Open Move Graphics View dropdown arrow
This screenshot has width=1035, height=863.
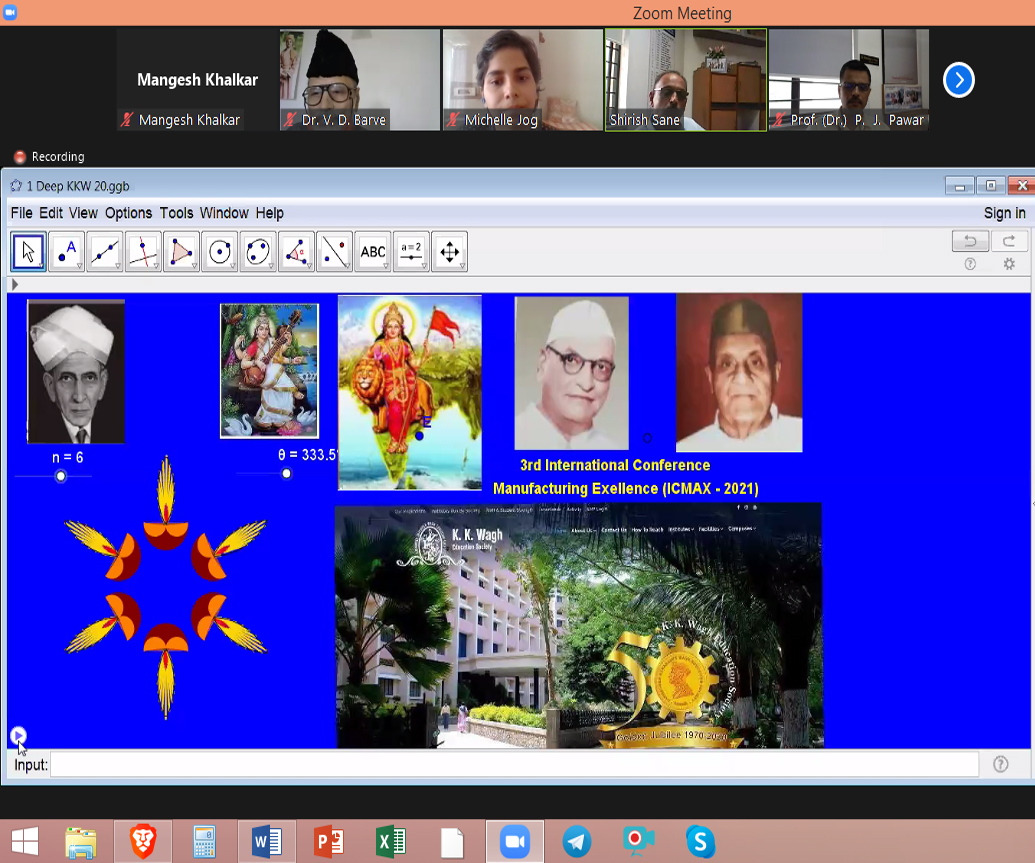[462, 266]
